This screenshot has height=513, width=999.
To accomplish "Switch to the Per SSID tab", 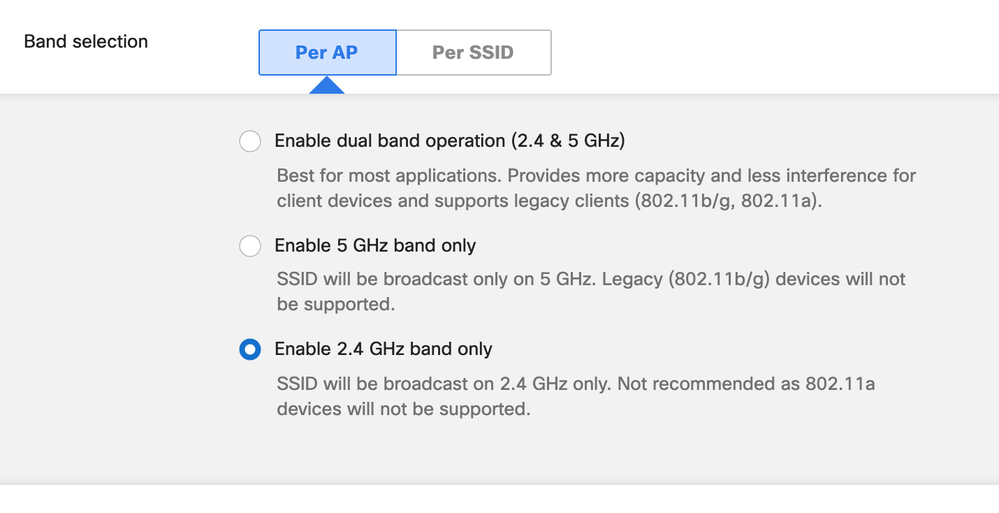I will pyautogui.click(x=473, y=52).
